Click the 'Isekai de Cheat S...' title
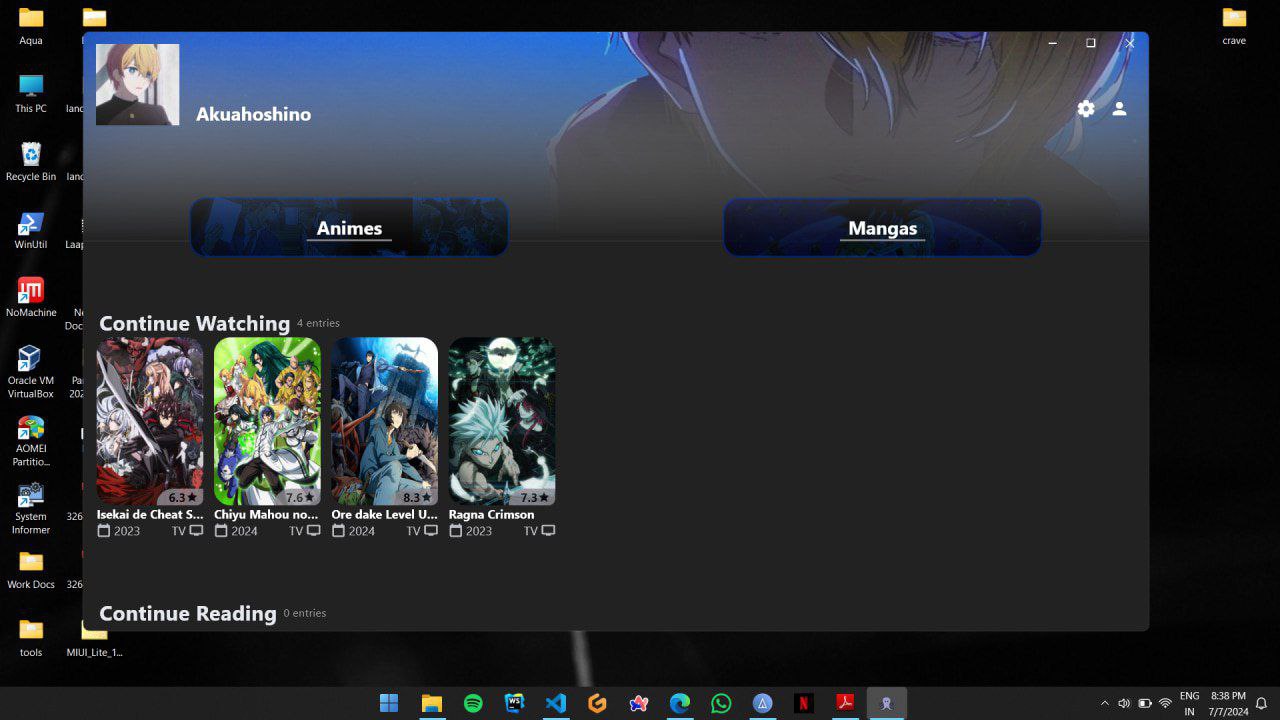This screenshot has width=1280, height=720. point(150,514)
